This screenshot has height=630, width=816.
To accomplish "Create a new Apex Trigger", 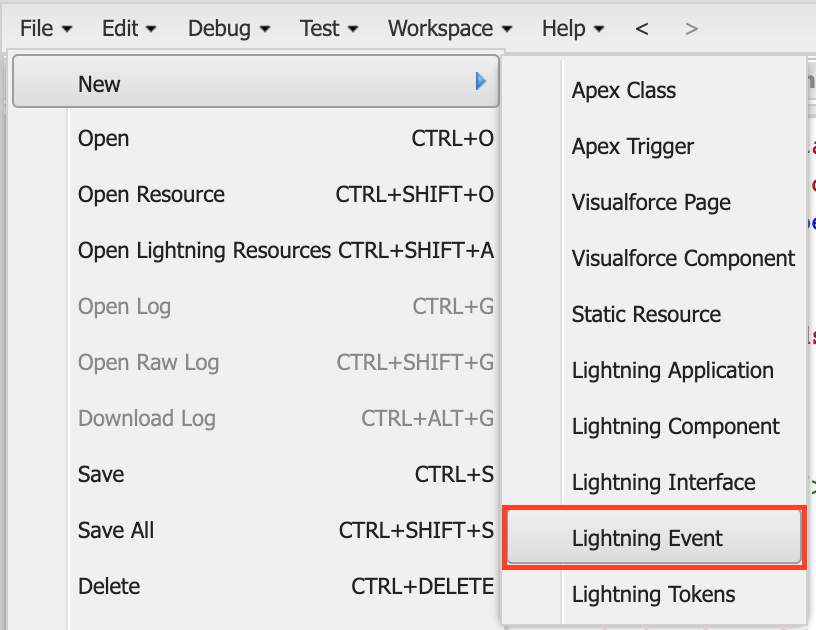I will coord(632,146).
